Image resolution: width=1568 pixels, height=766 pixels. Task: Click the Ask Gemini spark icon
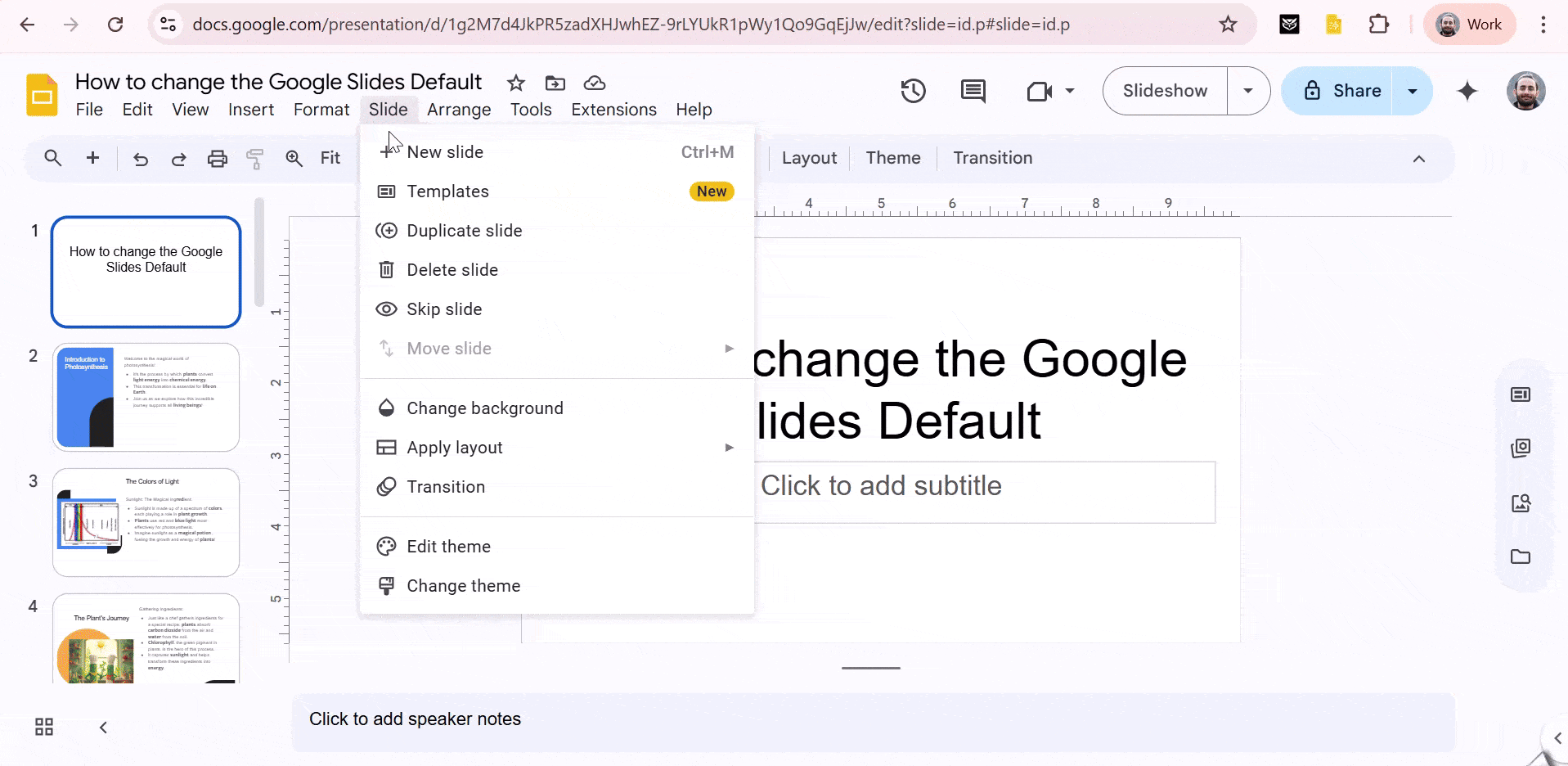pyautogui.click(x=1467, y=92)
